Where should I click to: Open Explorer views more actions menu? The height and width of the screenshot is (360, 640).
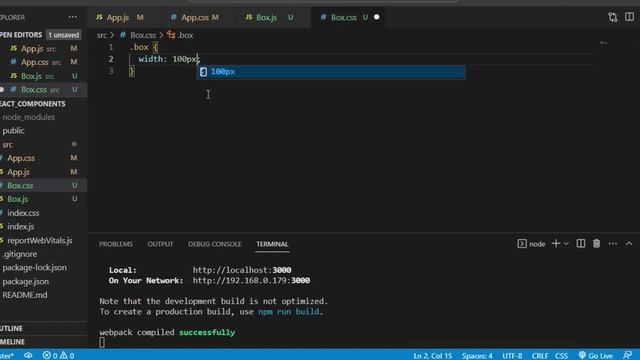tap(73, 17)
